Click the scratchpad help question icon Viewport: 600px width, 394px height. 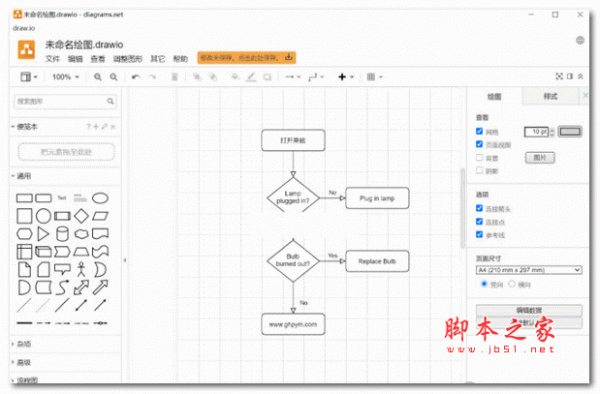[88, 127]
